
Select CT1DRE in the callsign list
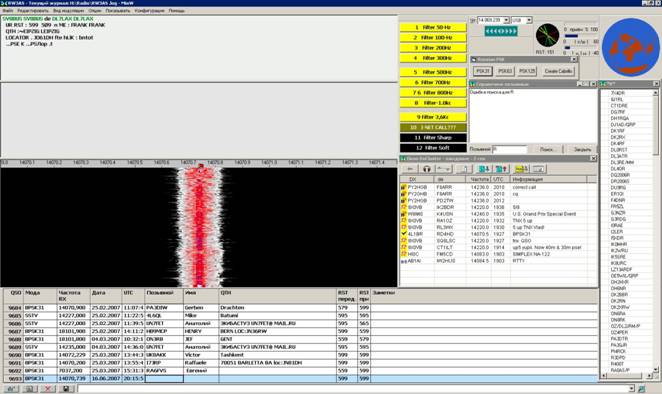click(x=619, y=106)
